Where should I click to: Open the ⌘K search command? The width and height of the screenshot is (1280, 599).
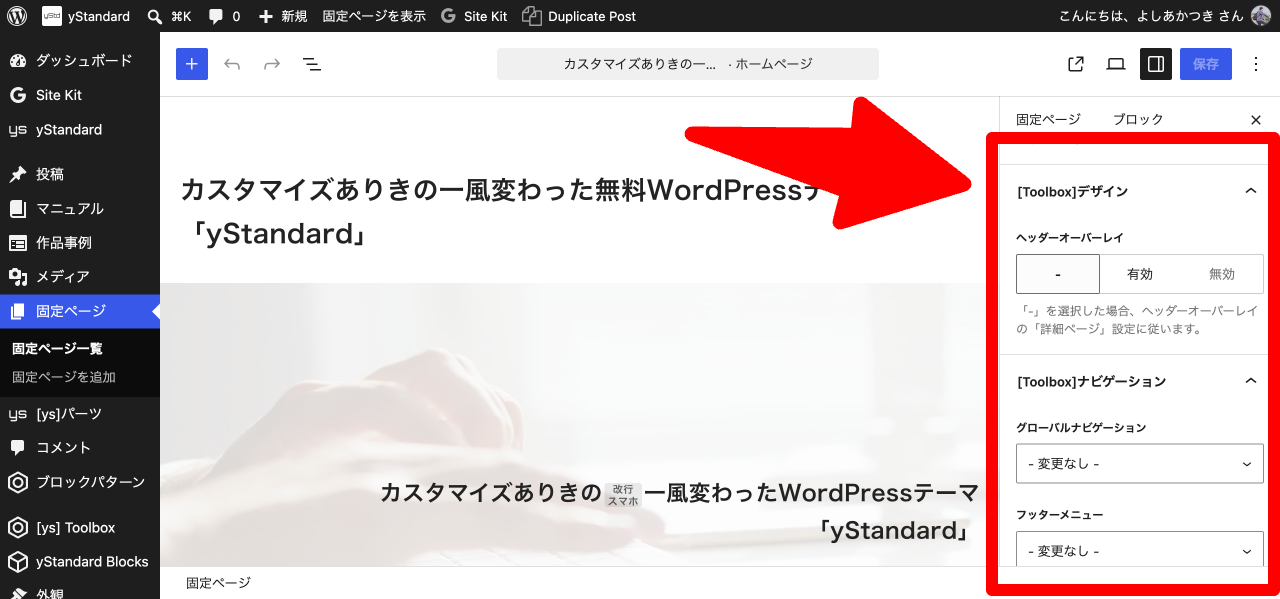coord(169,16)
